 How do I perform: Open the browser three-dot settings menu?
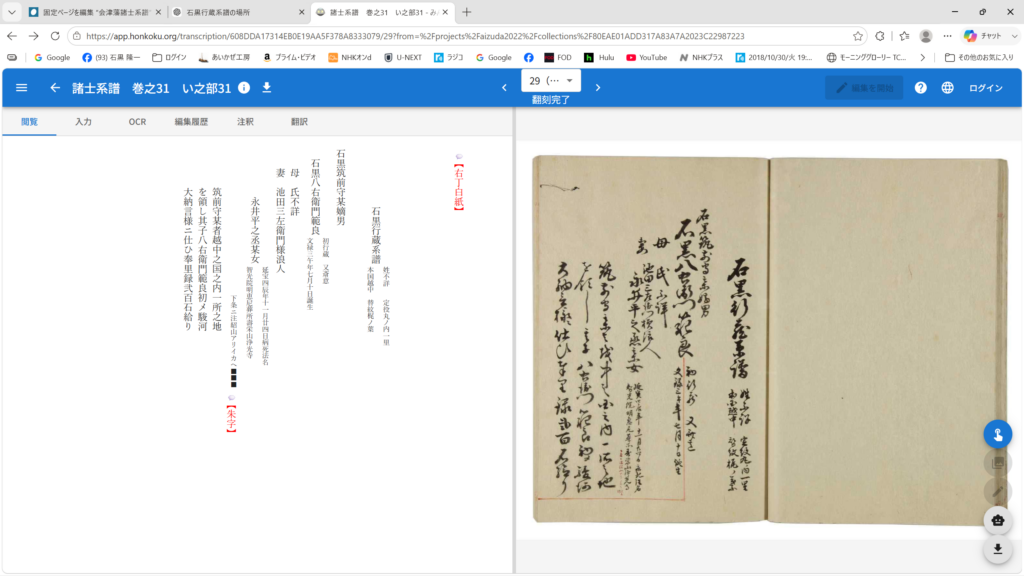(948, 36)
